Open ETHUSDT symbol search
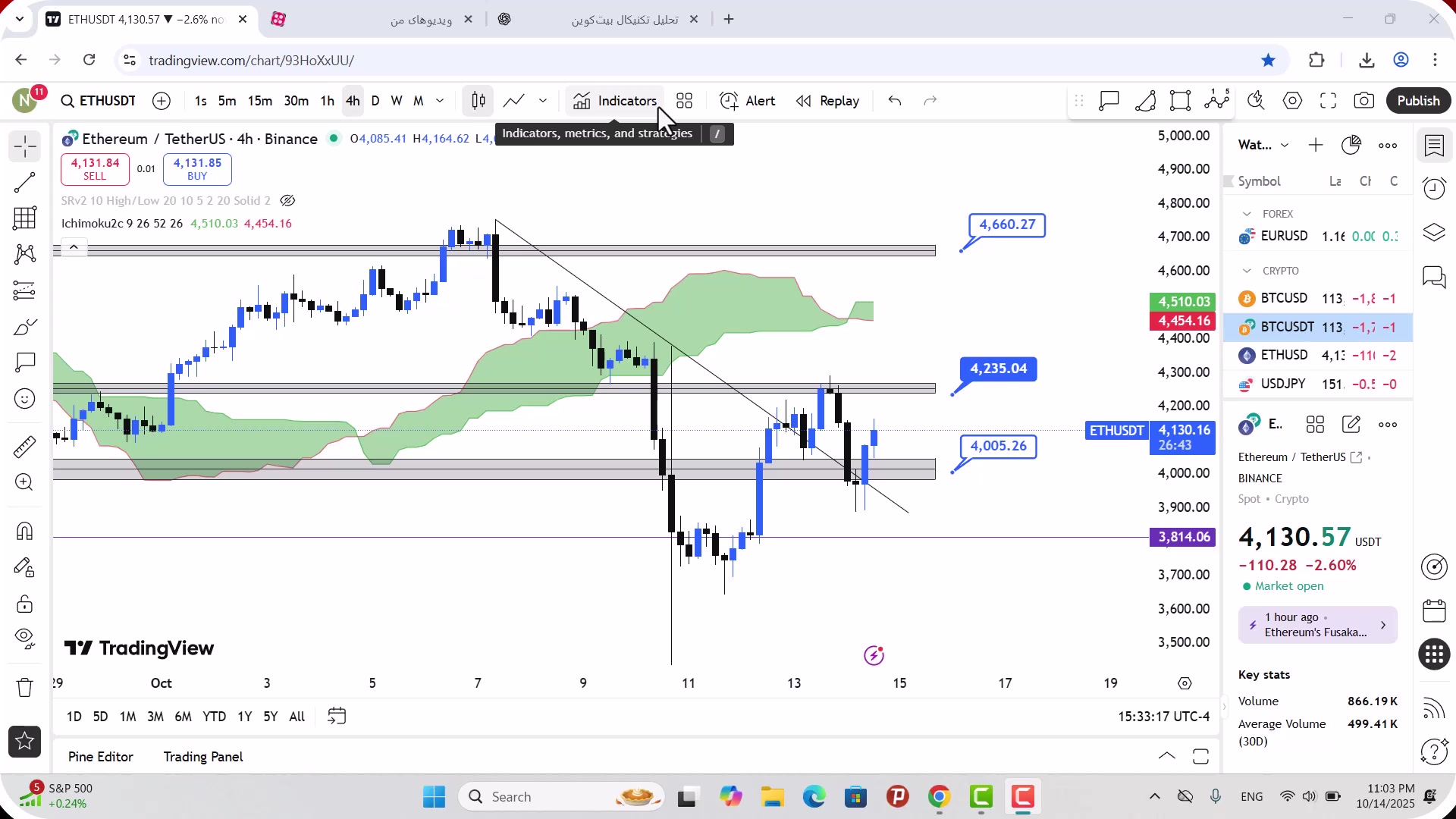Image resolution: width=1456 pixels, height=819 pixels. click(99, 101)
